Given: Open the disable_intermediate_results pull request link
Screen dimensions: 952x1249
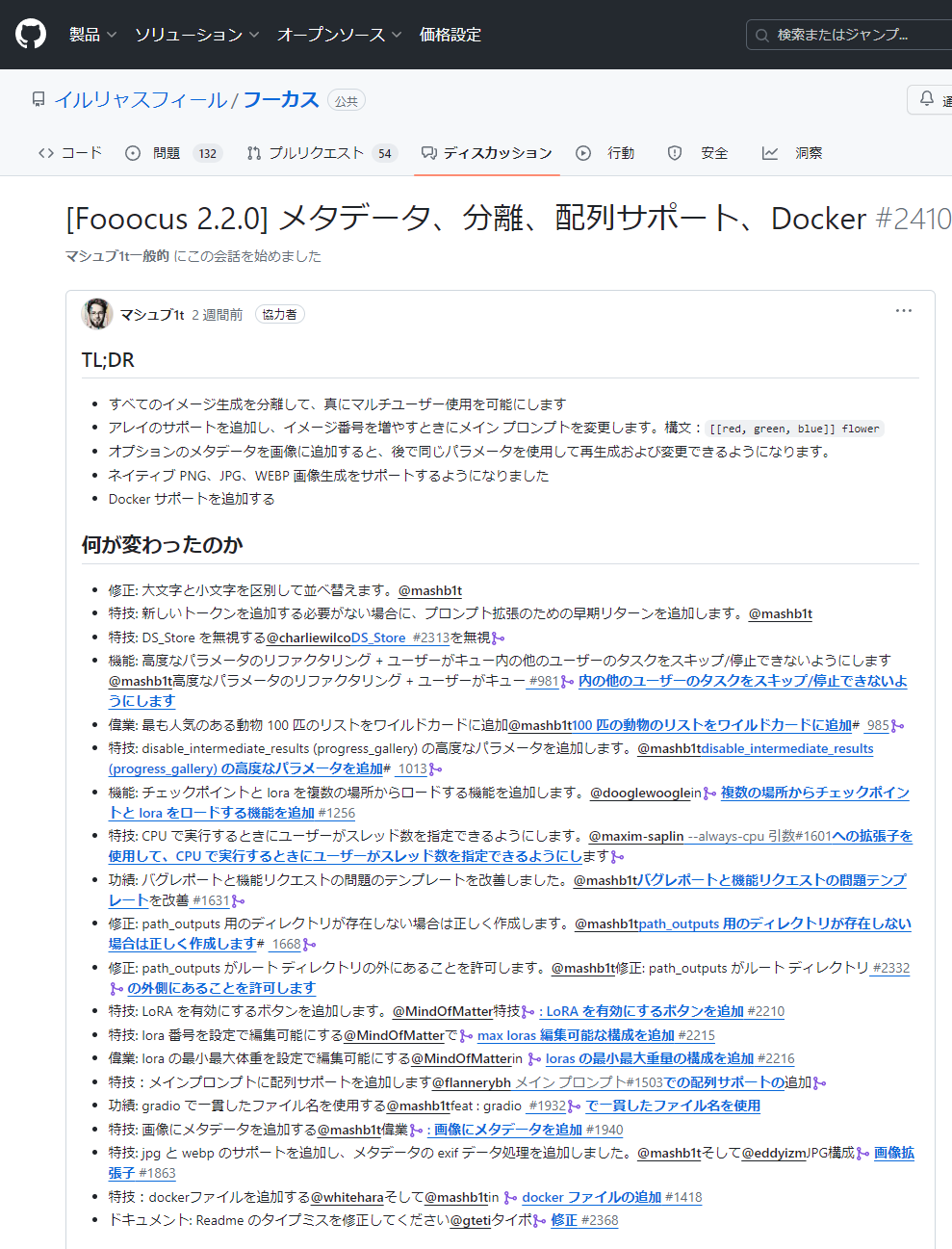Looking at the screenshot, I should (786, 748).
